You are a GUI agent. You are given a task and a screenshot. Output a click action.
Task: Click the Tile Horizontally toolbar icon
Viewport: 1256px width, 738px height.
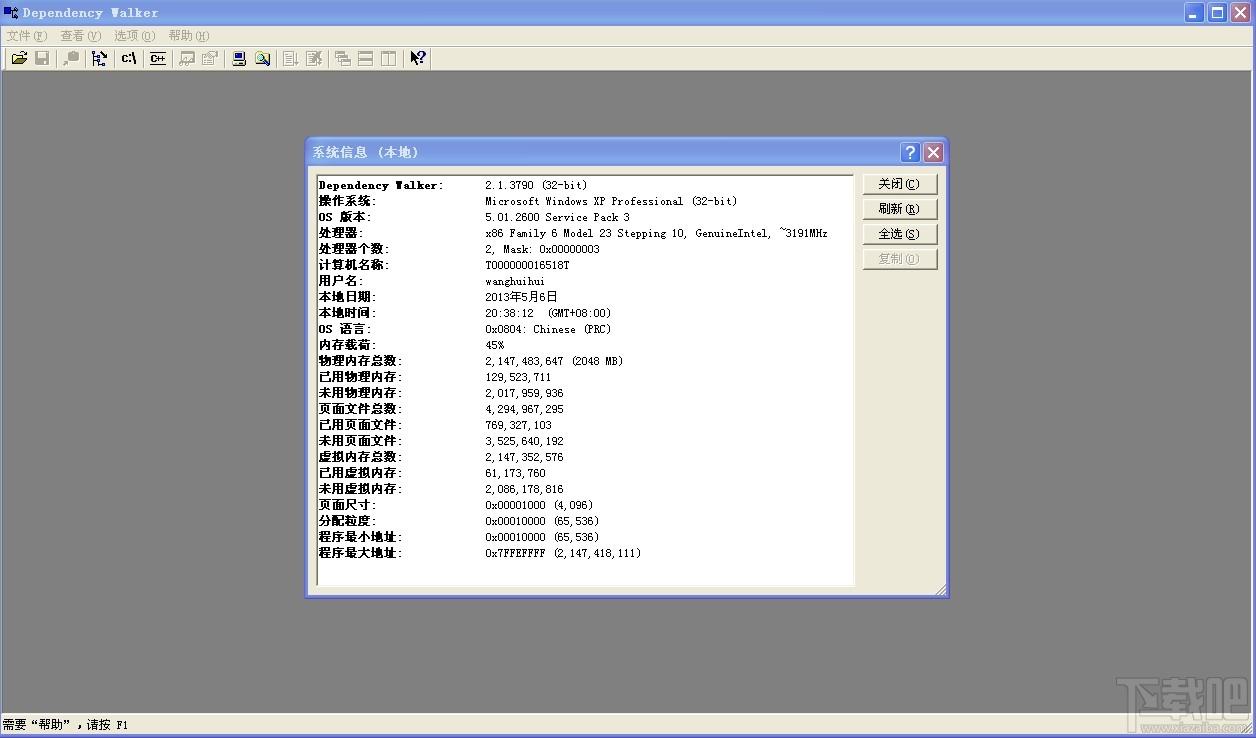click(366, 58)
